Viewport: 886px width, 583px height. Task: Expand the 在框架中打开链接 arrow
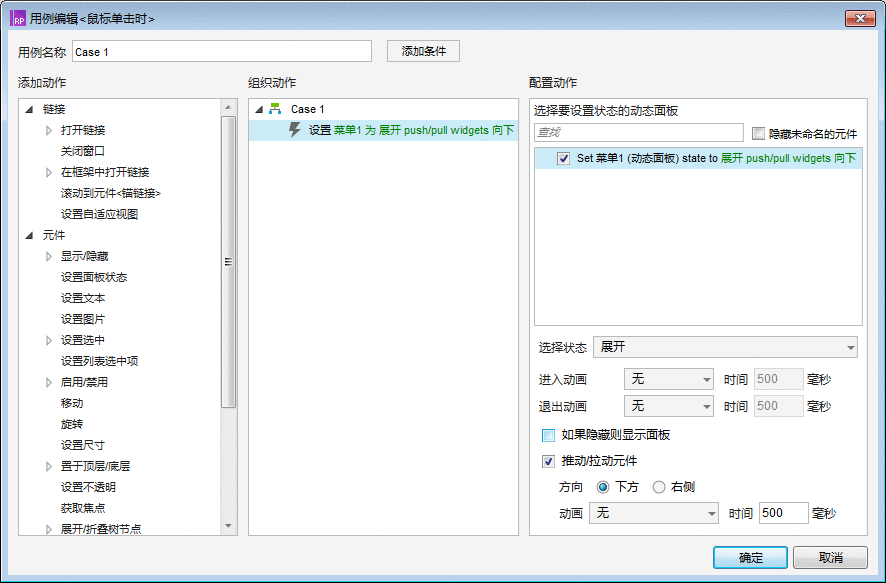pos(49,172)
